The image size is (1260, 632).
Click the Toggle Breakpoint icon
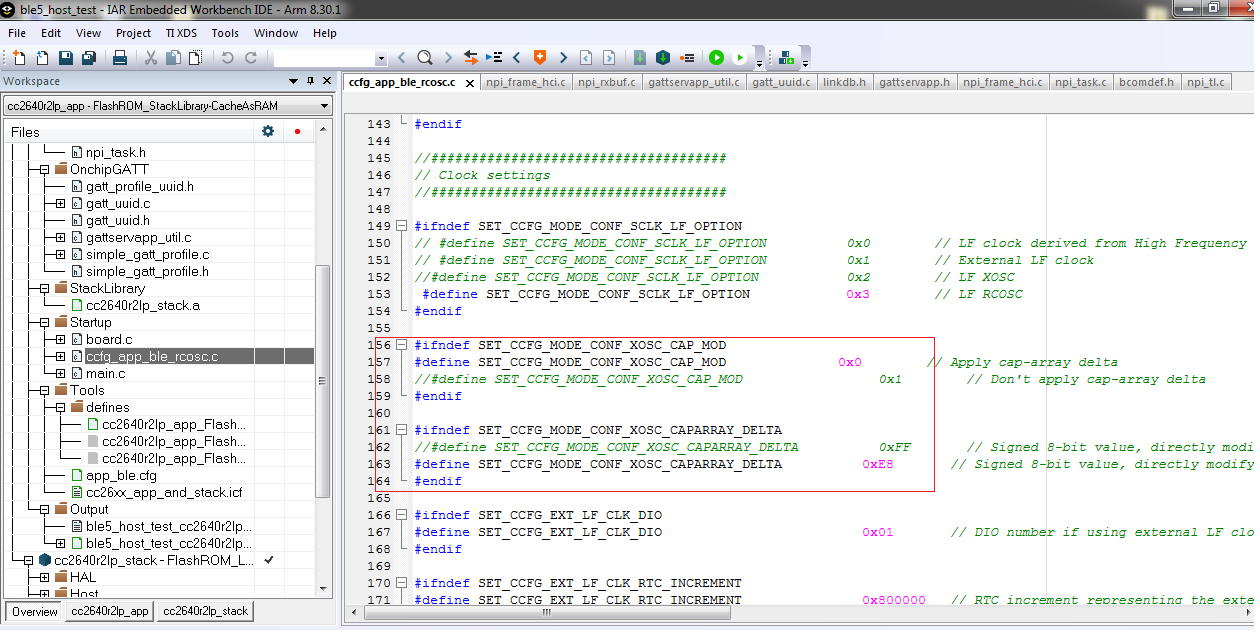tap(687, 58)
